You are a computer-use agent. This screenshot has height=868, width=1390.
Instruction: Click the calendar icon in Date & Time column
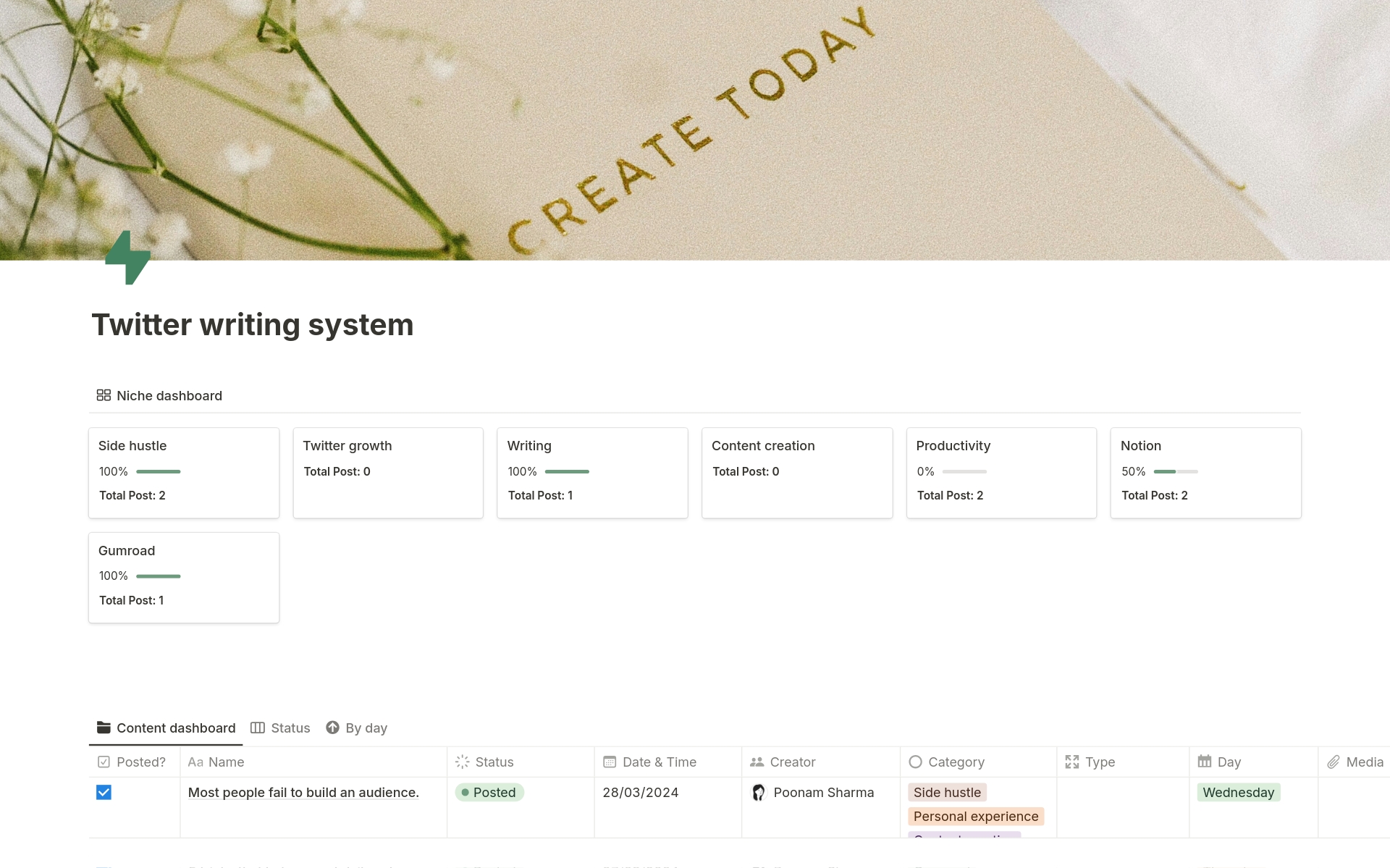click(608, 762)
